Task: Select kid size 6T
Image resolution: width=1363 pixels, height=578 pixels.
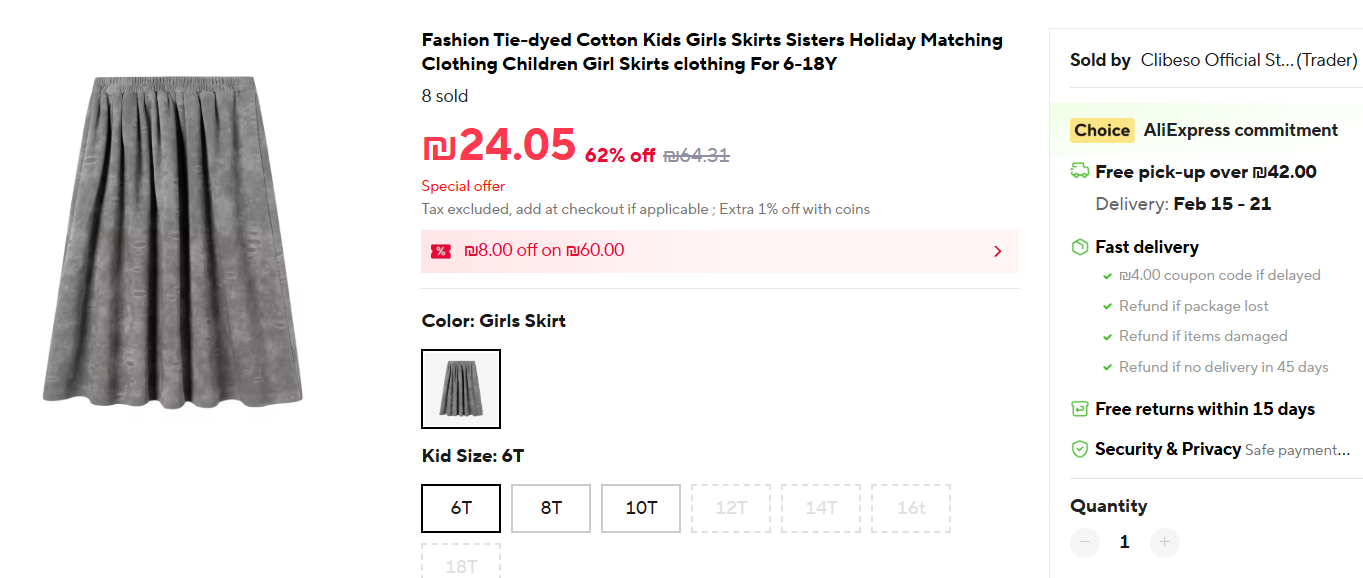Action: pyautogui.click(x=461, y=508)
